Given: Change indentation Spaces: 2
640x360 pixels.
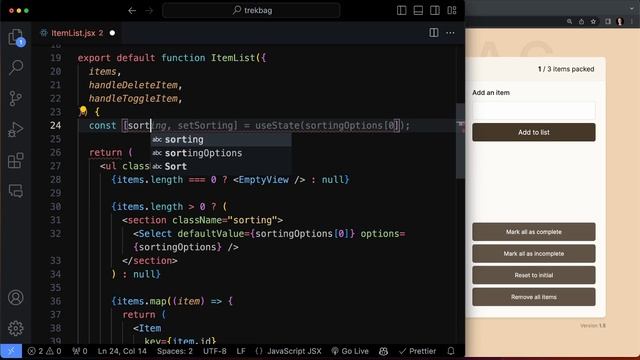Looking at the screenshot, I should [x=175, y=351].
